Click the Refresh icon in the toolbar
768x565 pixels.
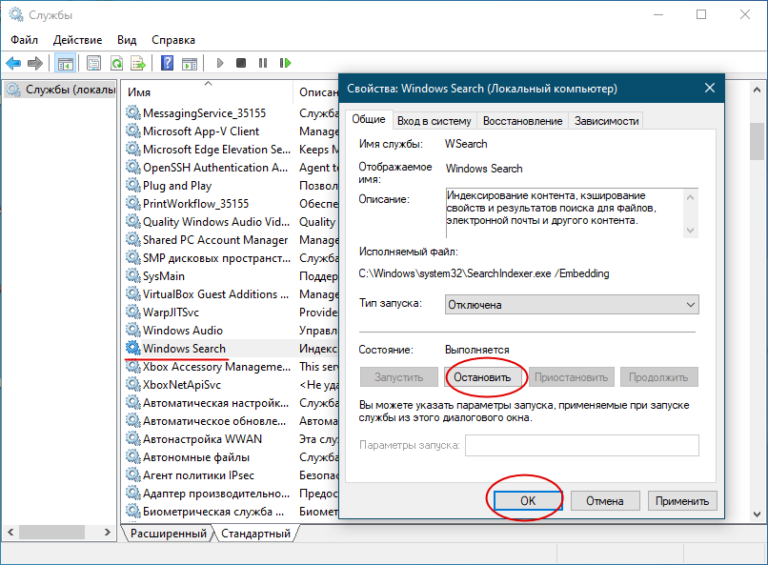click(x=117, y=63)
